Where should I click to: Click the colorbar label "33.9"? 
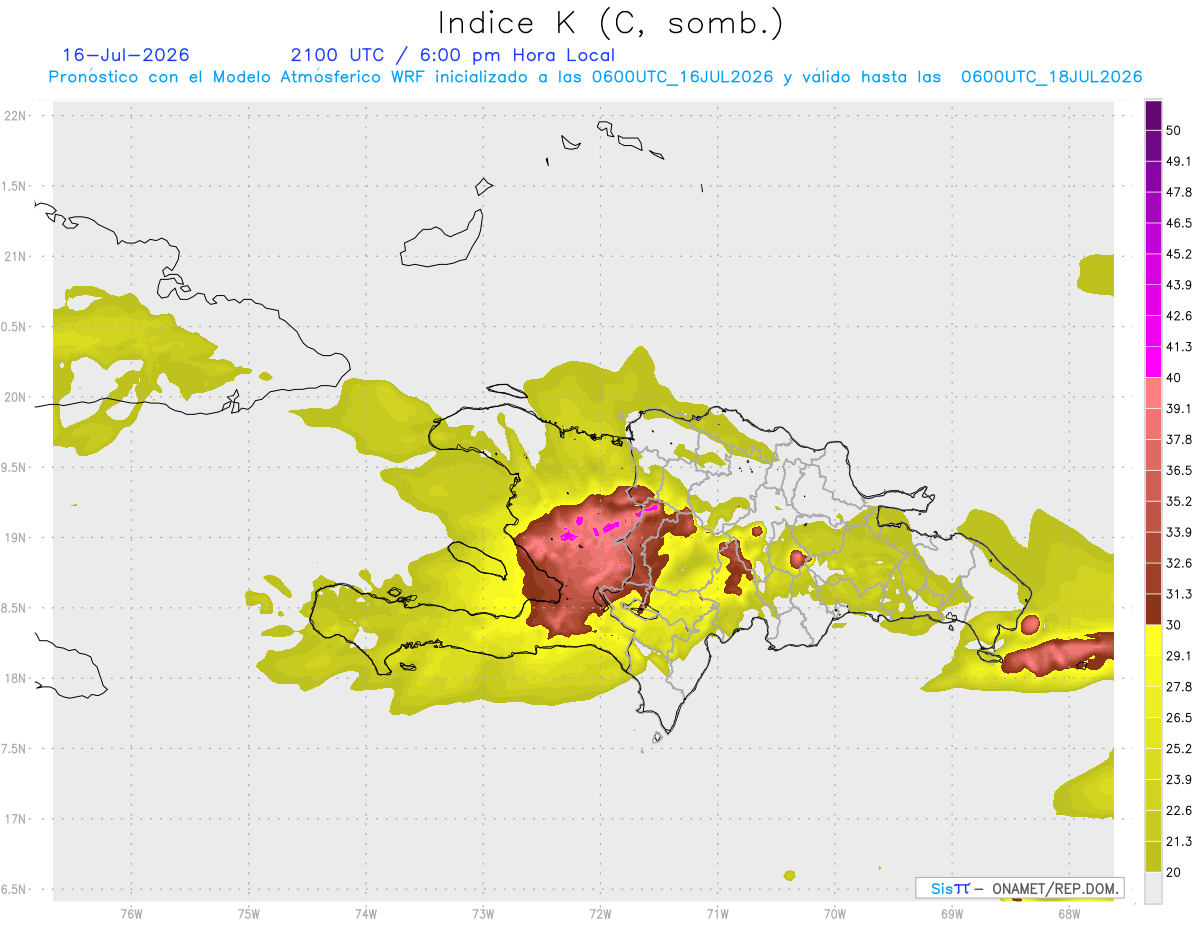pyautogui.click(x=1179, y=532)
